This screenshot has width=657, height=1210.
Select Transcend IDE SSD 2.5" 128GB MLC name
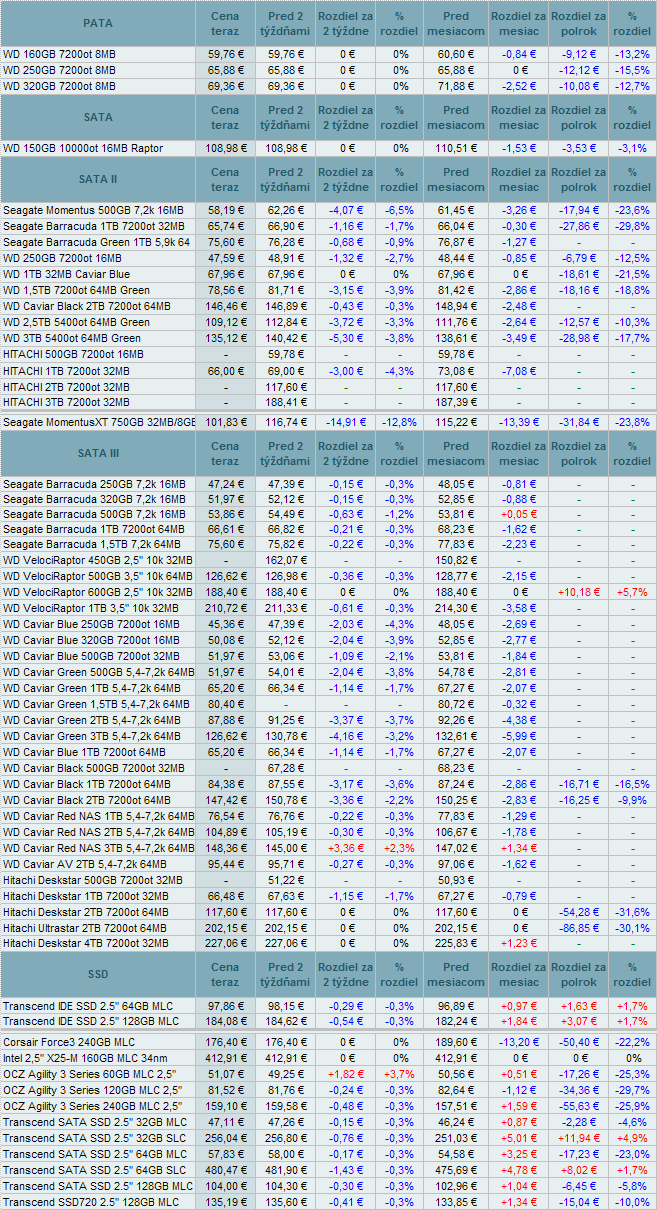(x=91, y=1020)
